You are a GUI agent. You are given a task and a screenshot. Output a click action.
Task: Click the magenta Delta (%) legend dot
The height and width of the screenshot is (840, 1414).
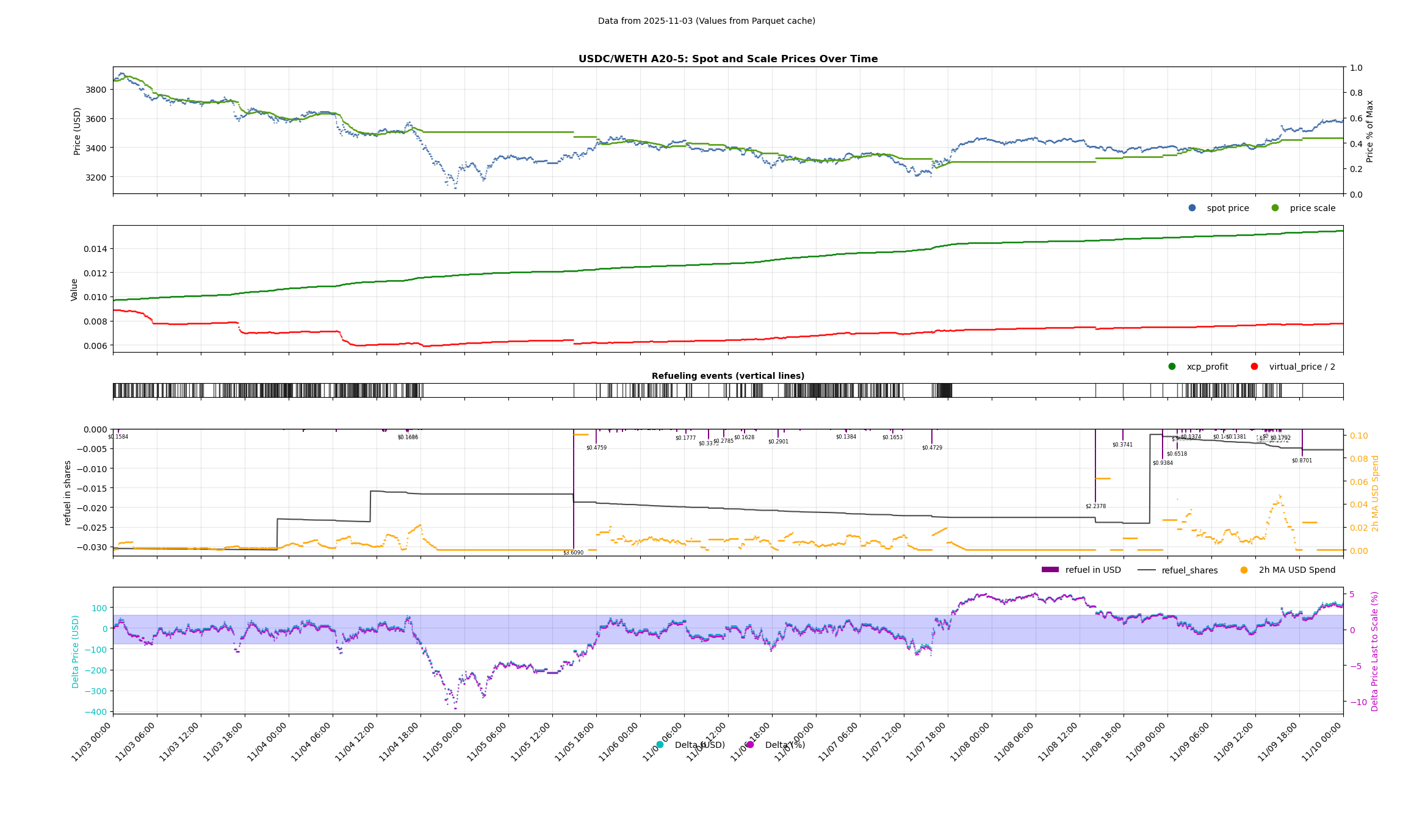[x=750, y=745]
